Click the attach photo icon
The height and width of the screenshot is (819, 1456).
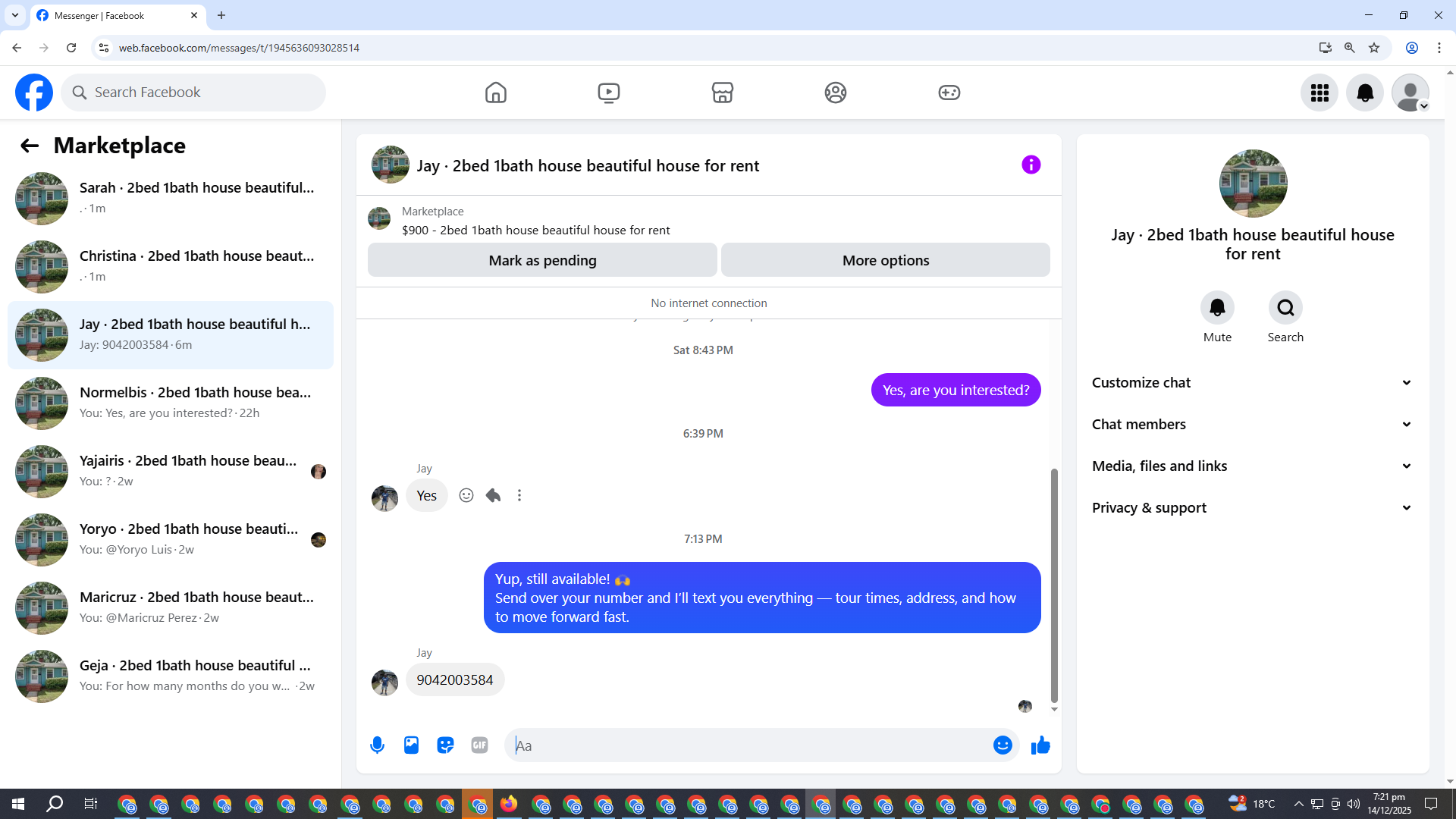click(411, 745)
